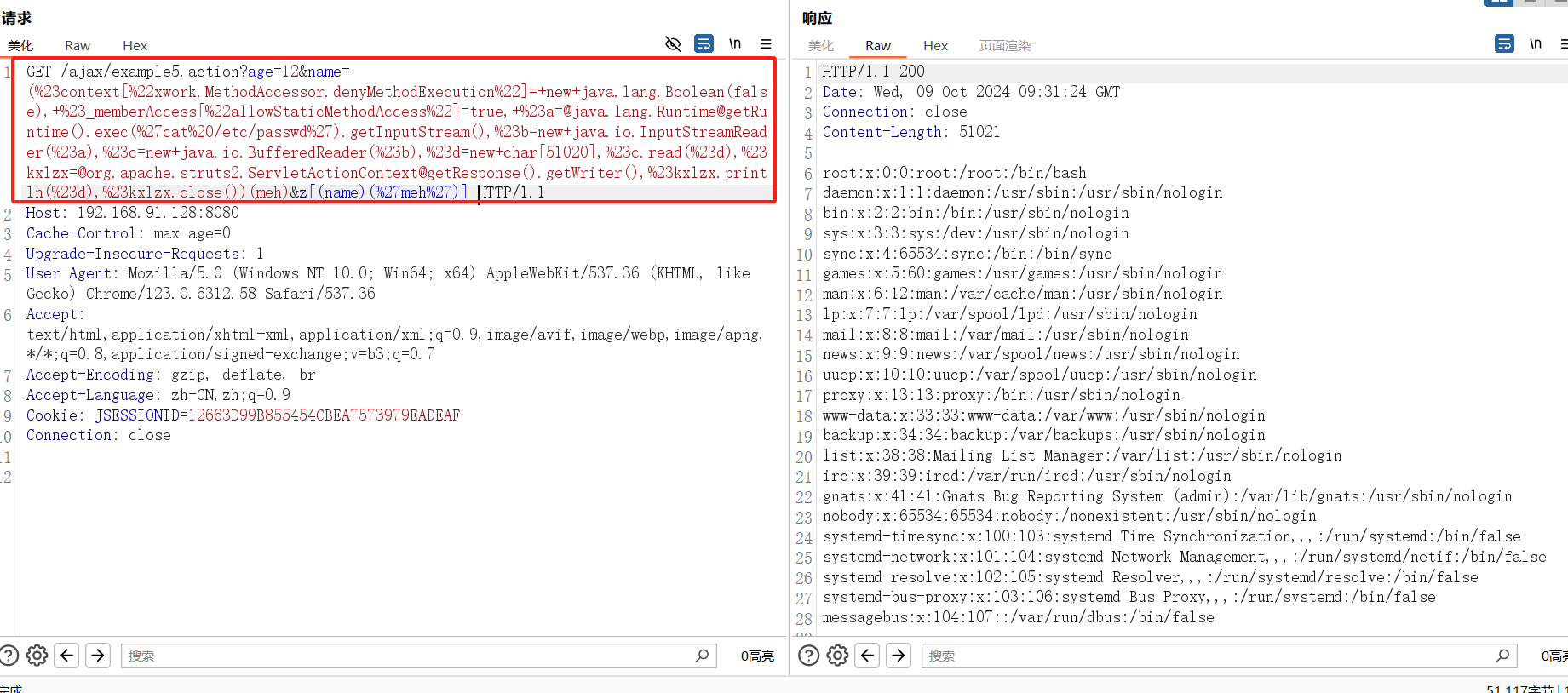Click HTTP/1.1 200 status line in response

(873, 72)
